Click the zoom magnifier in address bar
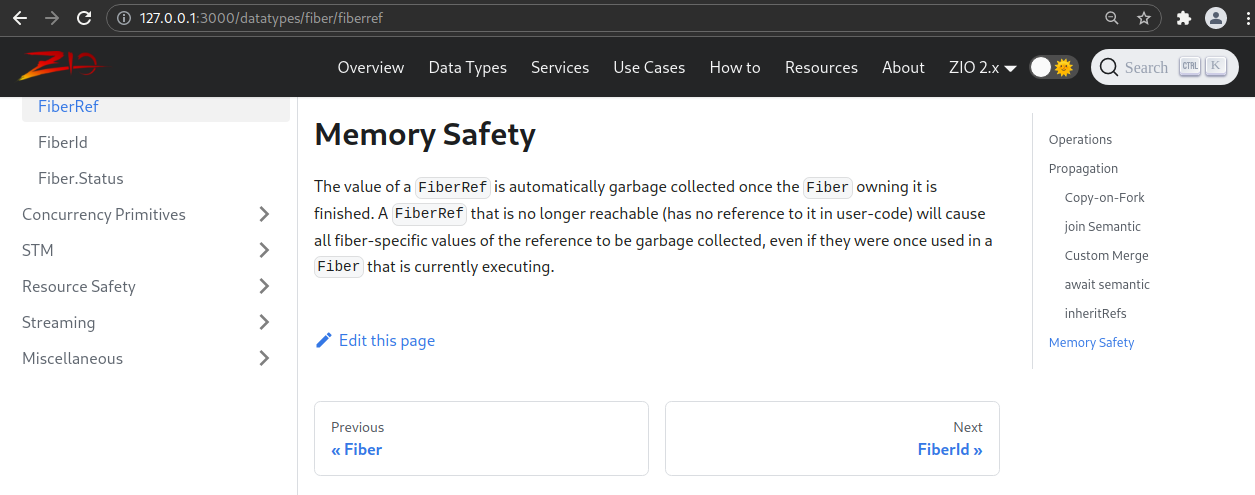The image size is (1255, 495). click(1112, 18)
